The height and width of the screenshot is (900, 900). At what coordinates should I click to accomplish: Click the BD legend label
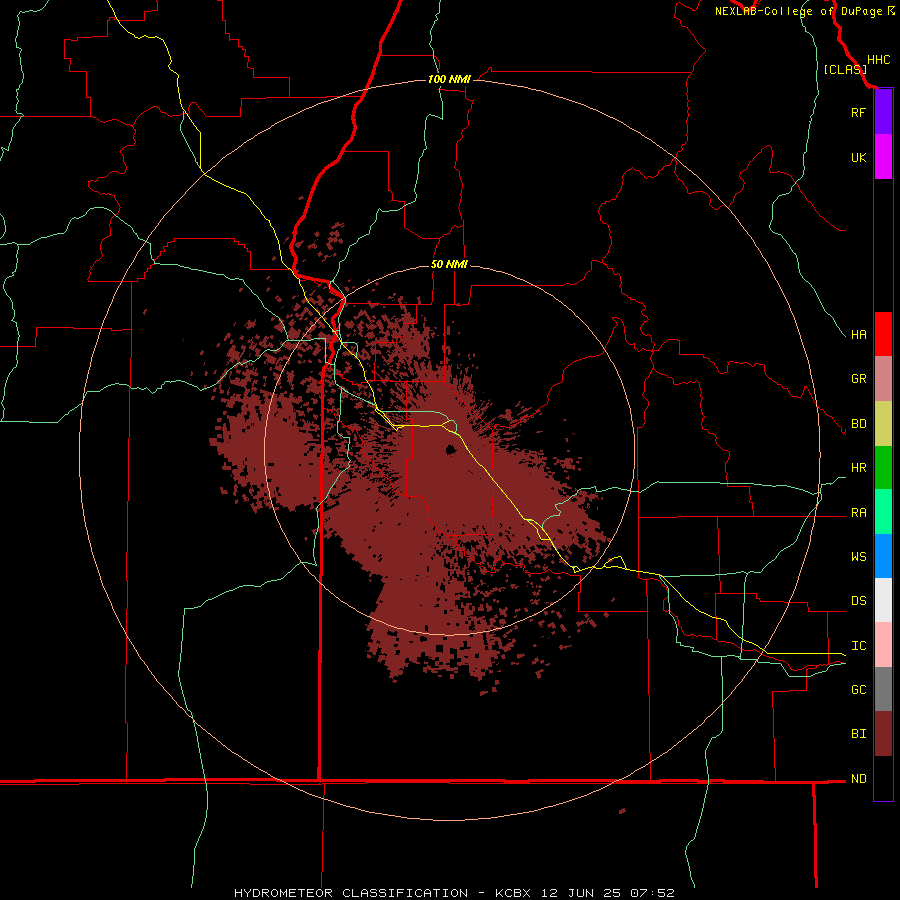[x=858, y=424]
